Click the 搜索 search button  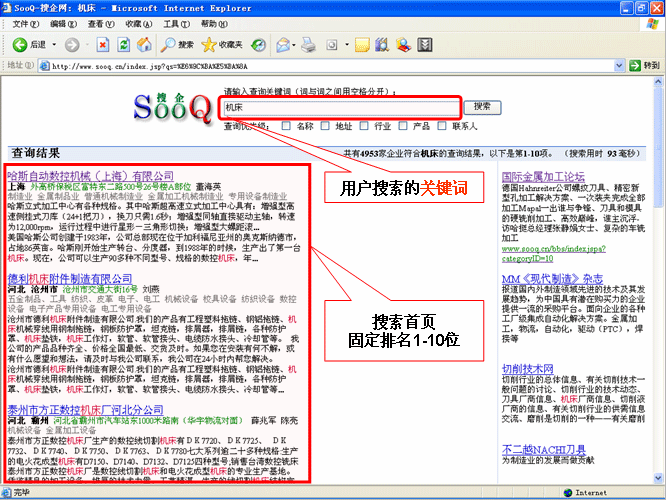482,107
